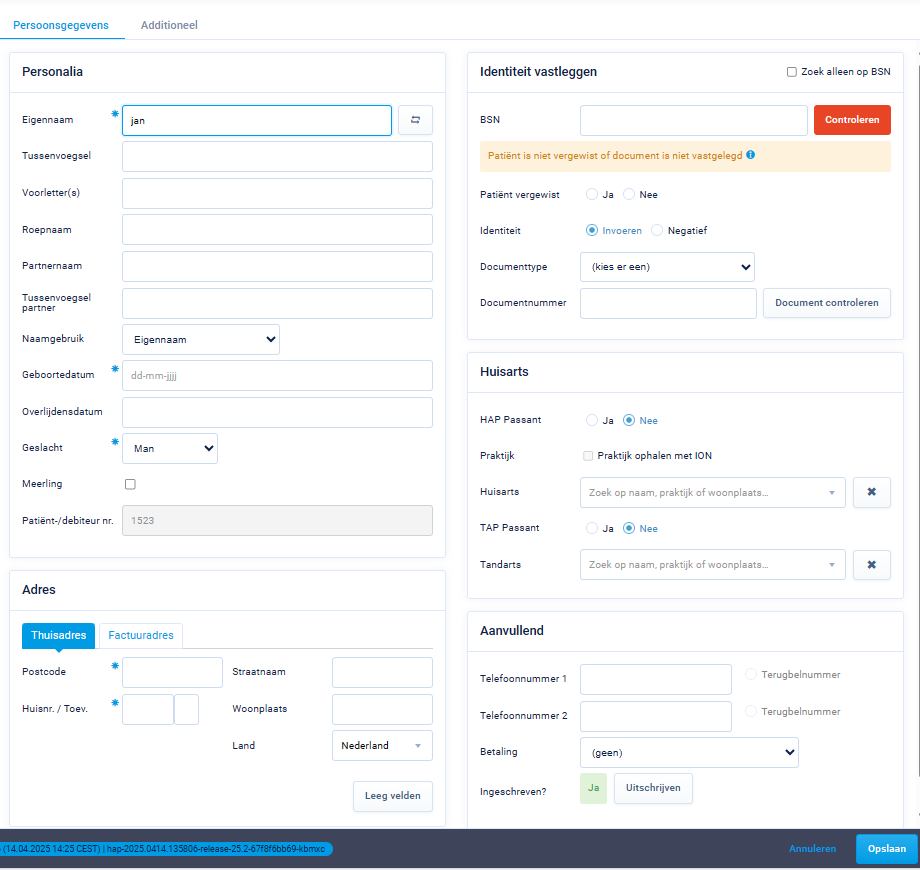Expand the Land selection dropdown
Viewport: 920px width, 870px height.
[x=382, y=746]
